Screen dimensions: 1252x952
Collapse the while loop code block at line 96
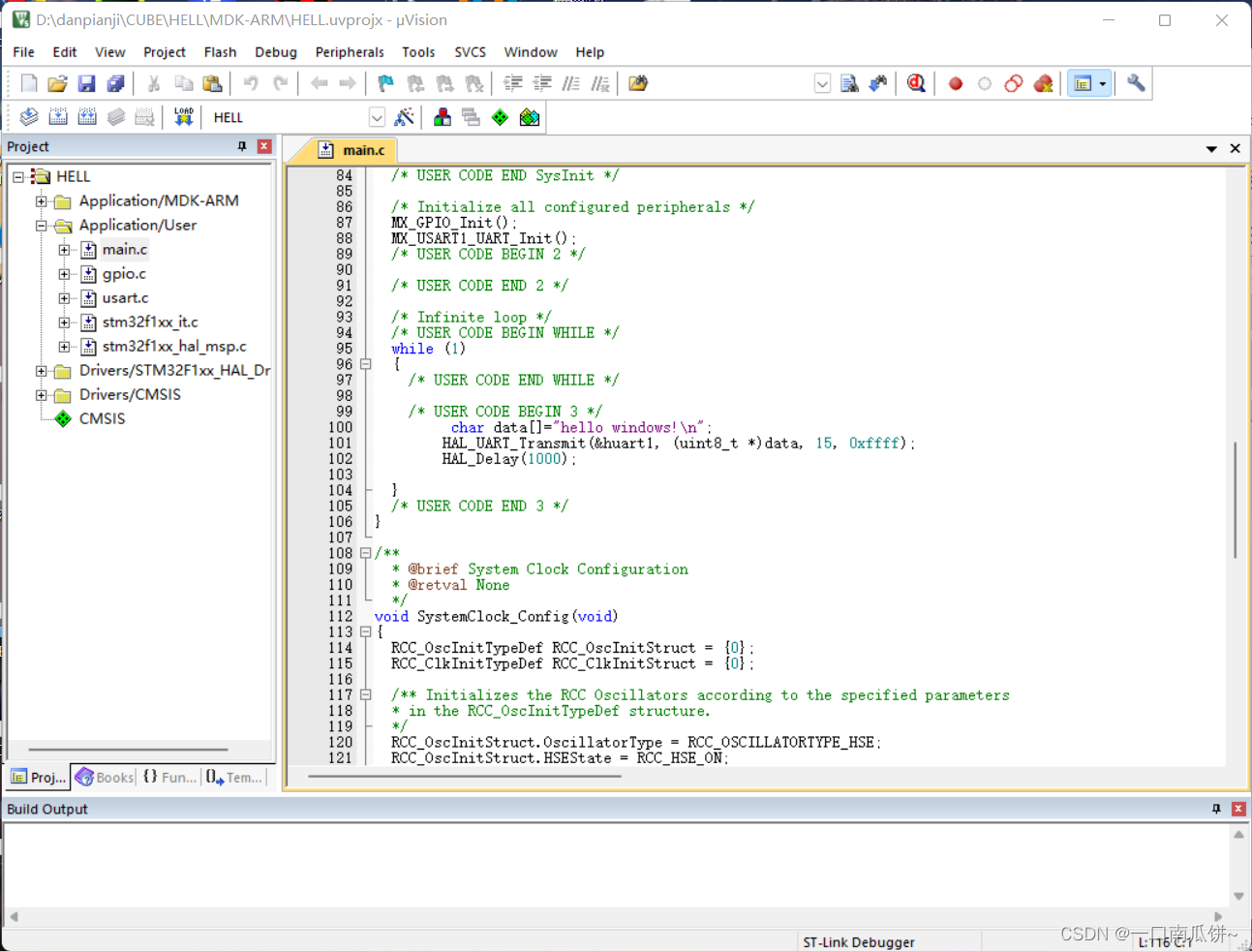click(x=366, y=364)
